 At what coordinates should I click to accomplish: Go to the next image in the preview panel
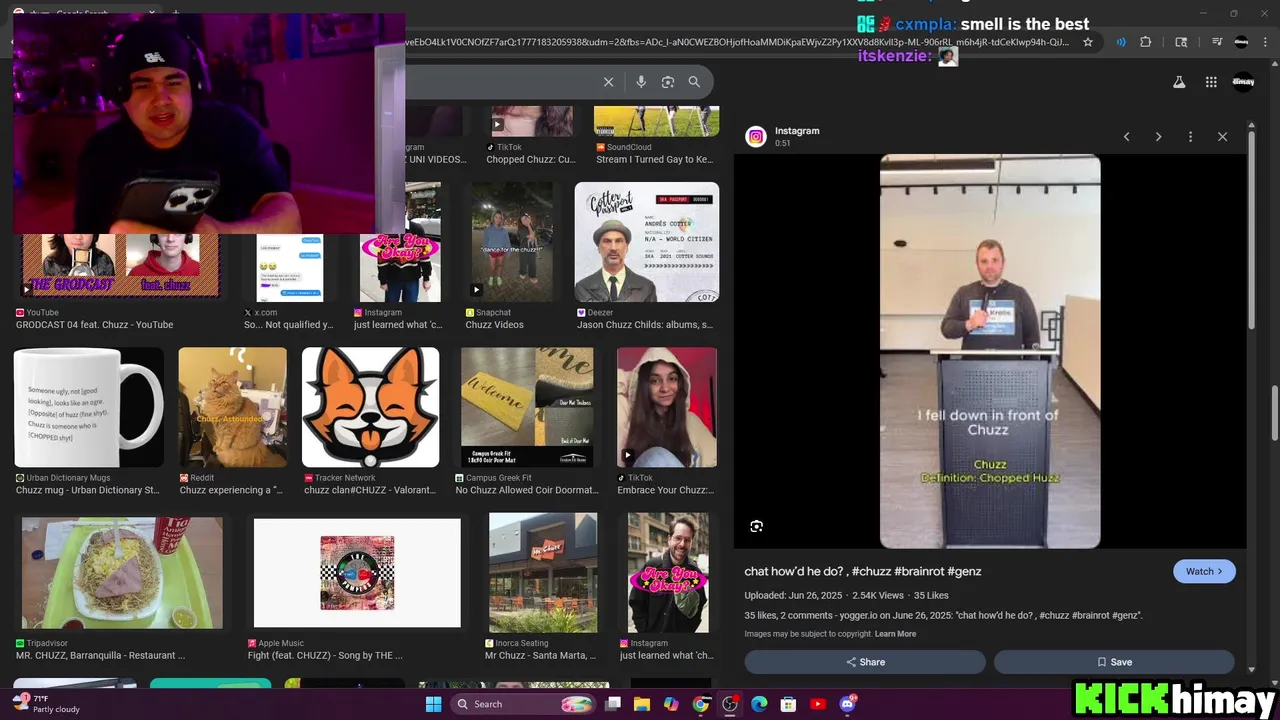click(x=1158, y=137)
